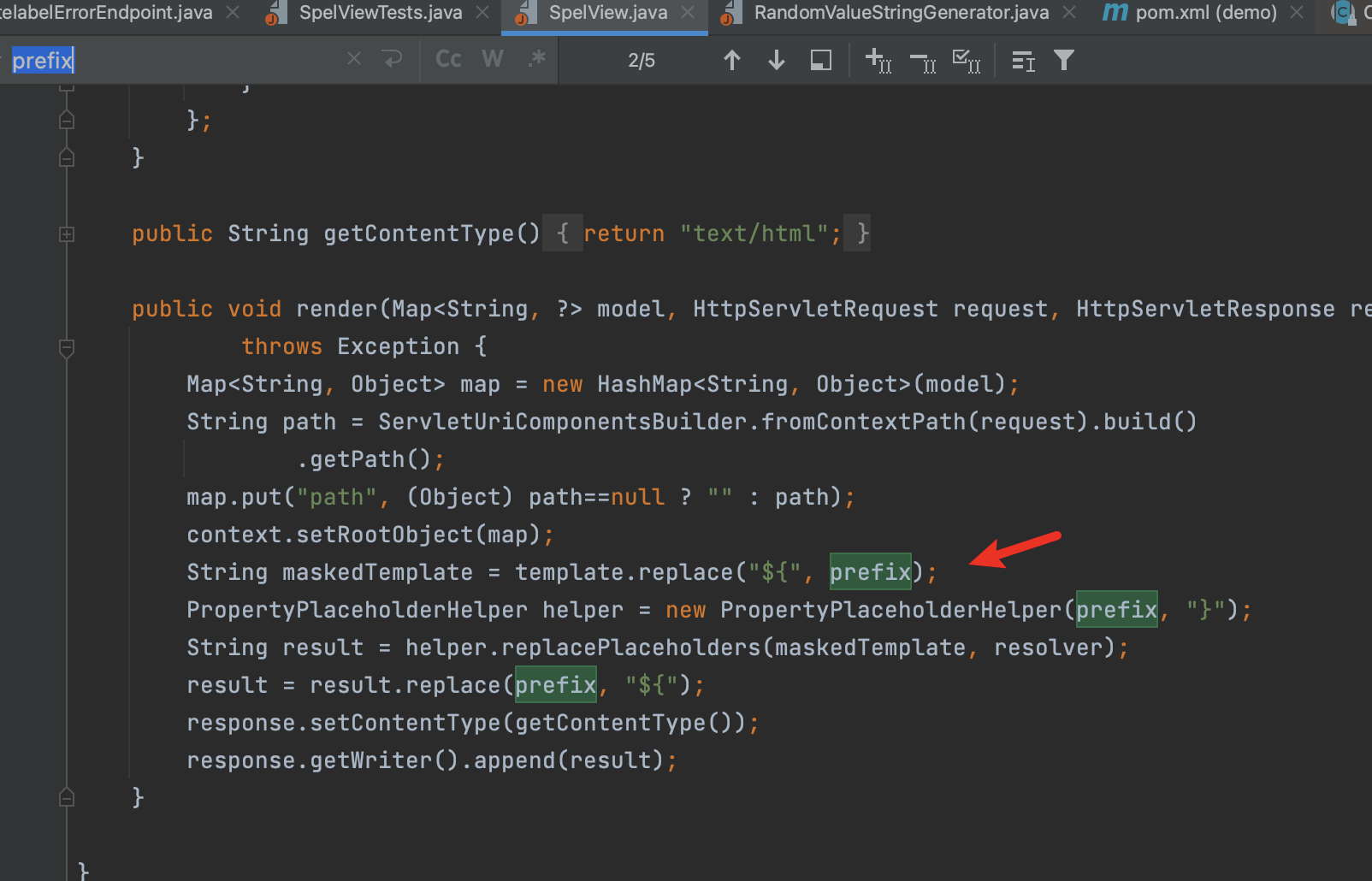1372x881 pixels.
Task: Click the folded "text/html" return statement
Action: point(707,233)
